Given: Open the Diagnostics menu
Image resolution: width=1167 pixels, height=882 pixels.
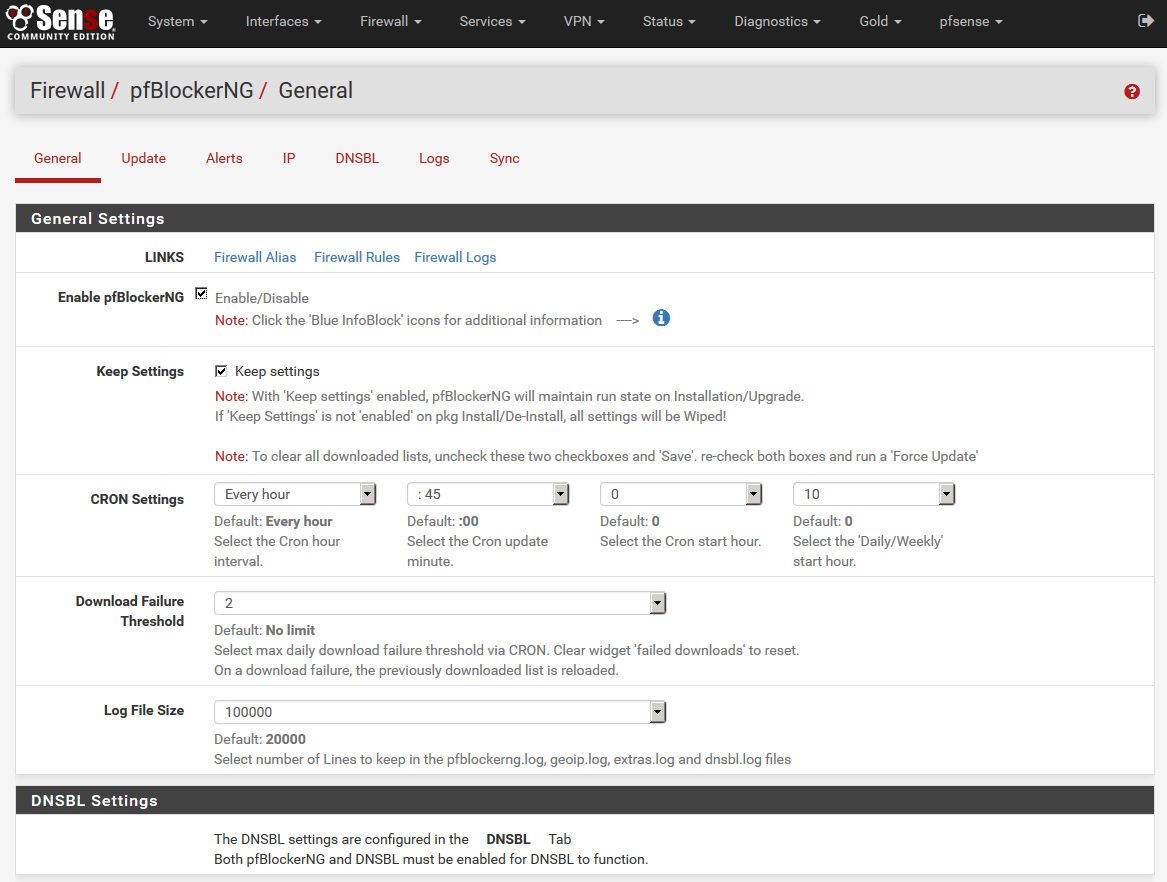Looking at the screenshot, I should click(777, 22).
